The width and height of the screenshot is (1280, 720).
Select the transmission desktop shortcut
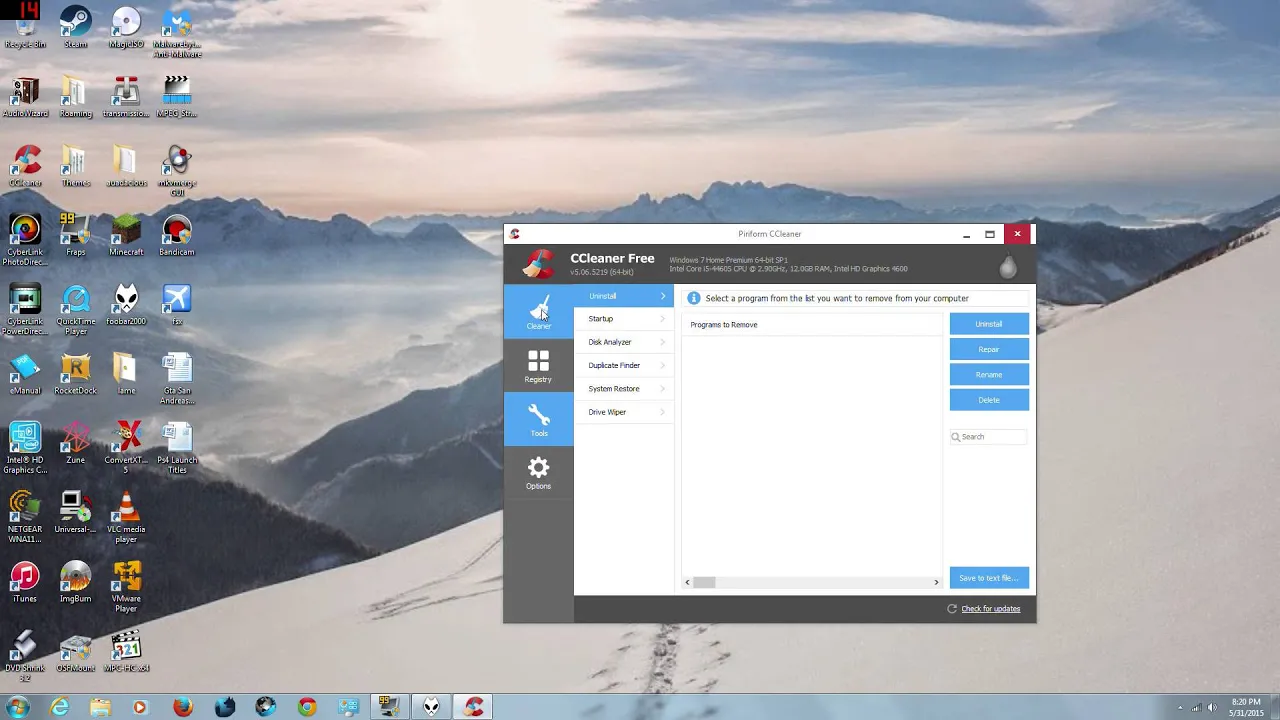tap(126, 97)
